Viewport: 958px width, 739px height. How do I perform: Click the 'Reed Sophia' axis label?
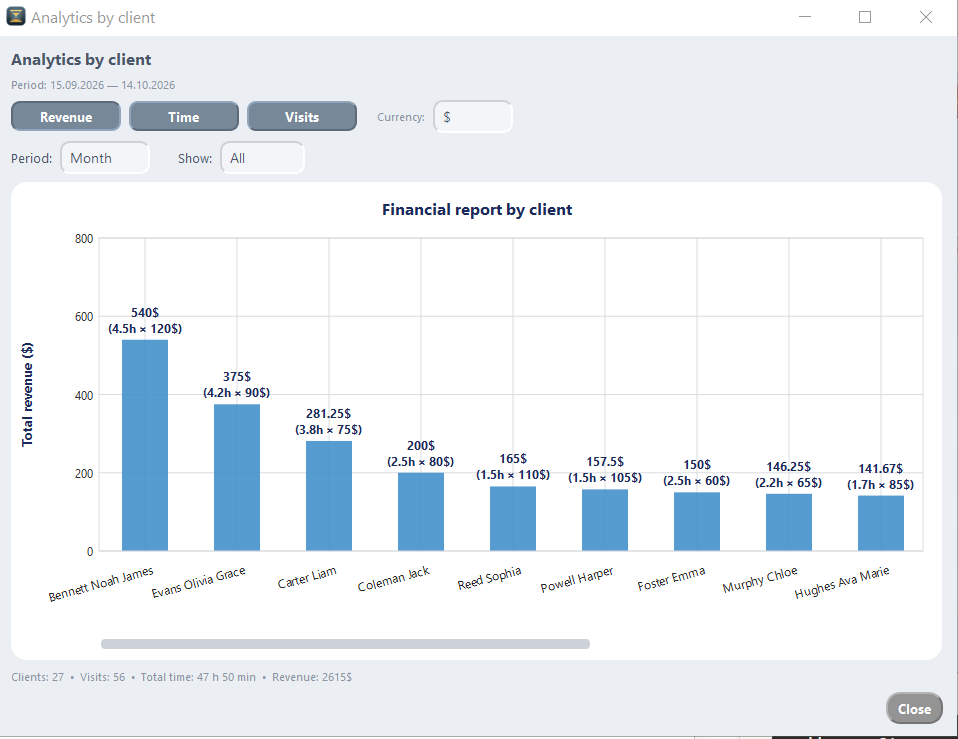click(489, 578)
